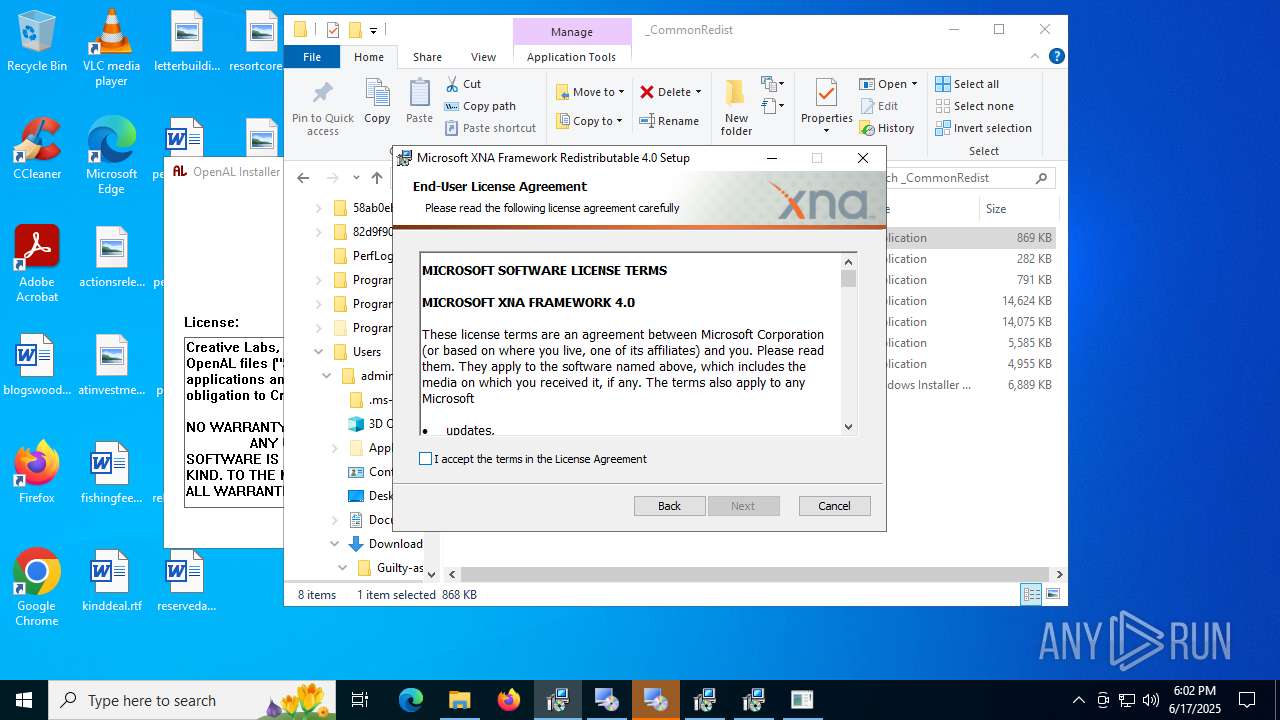
Task: Open the Recycle Bin desktop icon
Action: tap(37, 42)
